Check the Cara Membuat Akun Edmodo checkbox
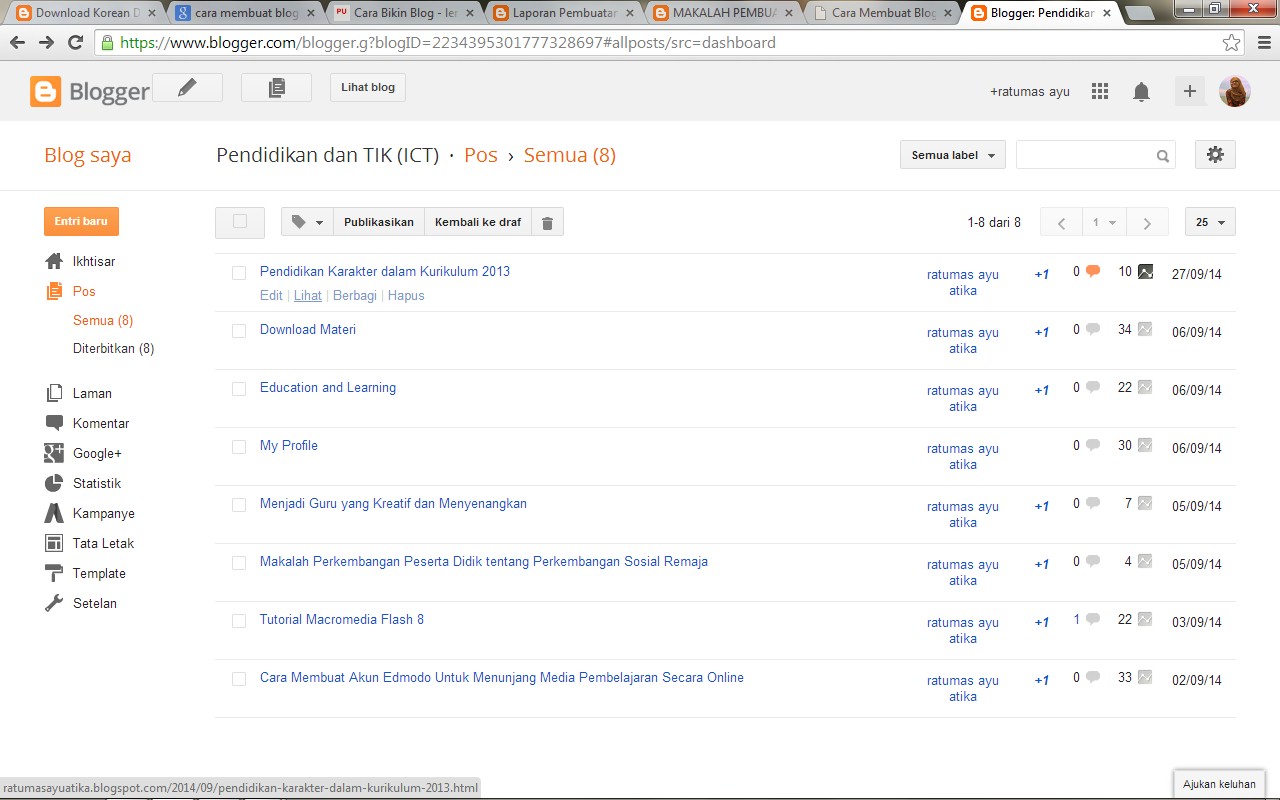The image size is (1280, 800). (x=239, y=679)
